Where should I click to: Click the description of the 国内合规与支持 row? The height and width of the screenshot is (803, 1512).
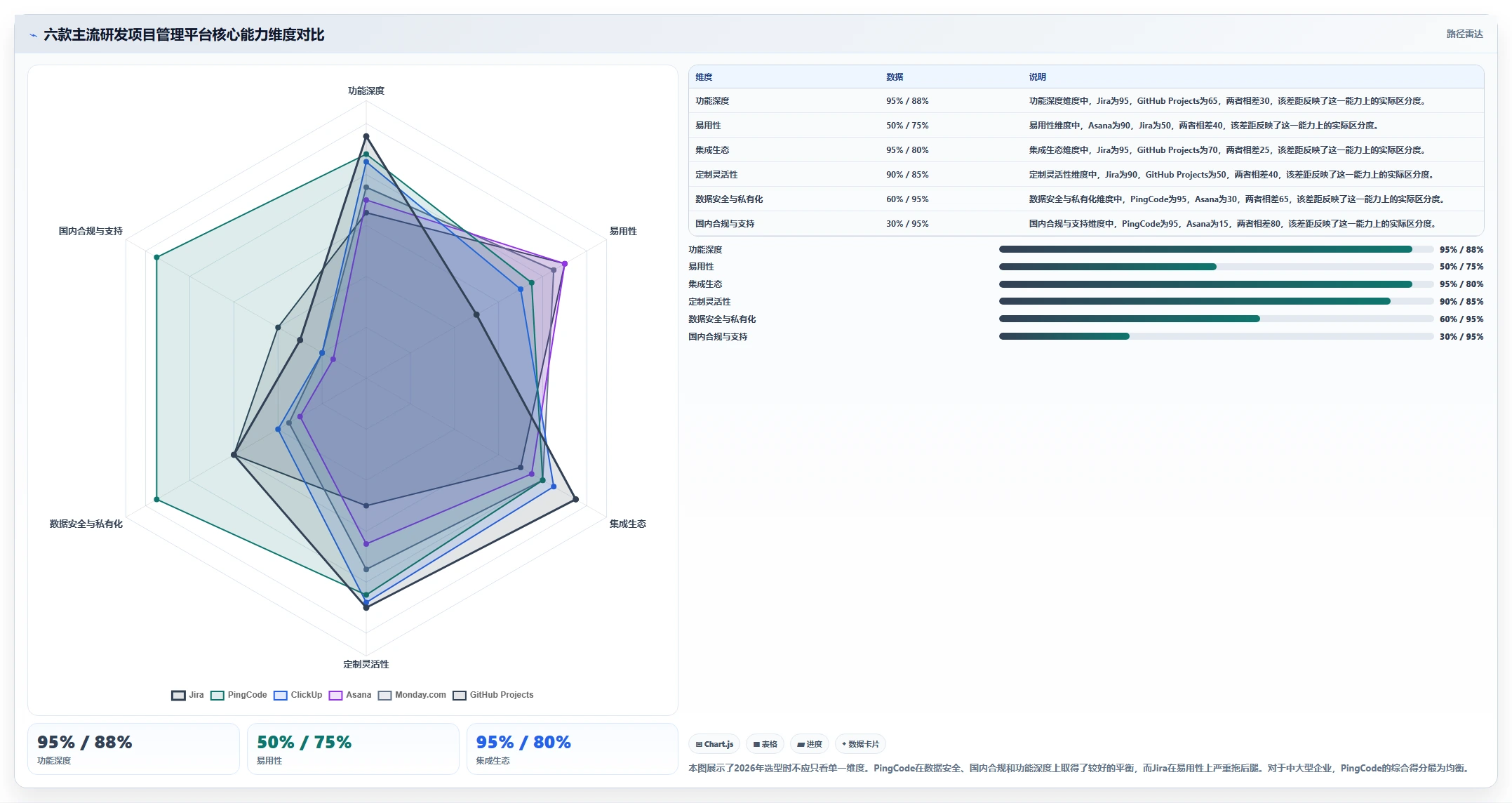1234,224
